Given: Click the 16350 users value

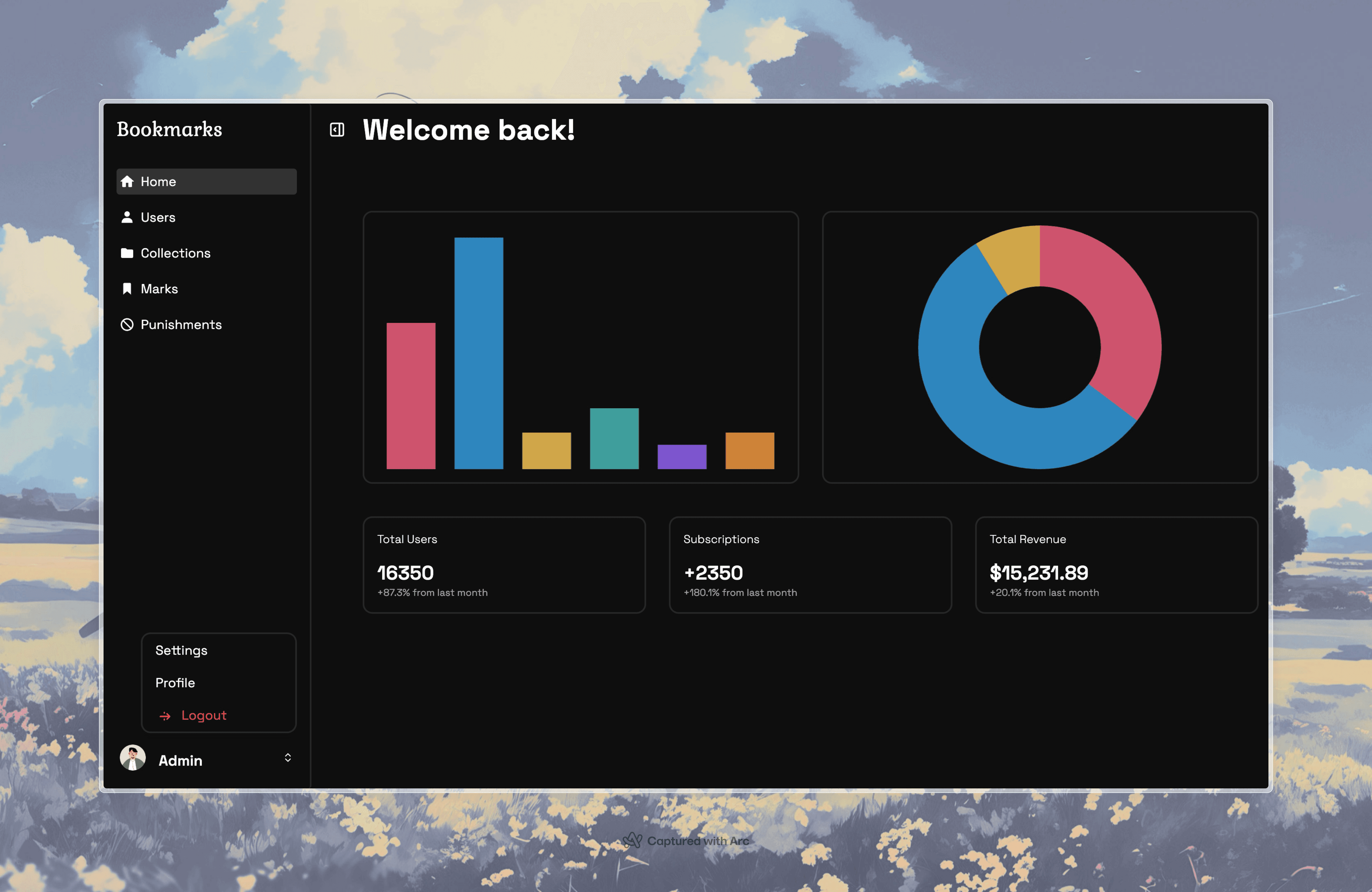Looking at the screenshot, I should tap(405, 573).
